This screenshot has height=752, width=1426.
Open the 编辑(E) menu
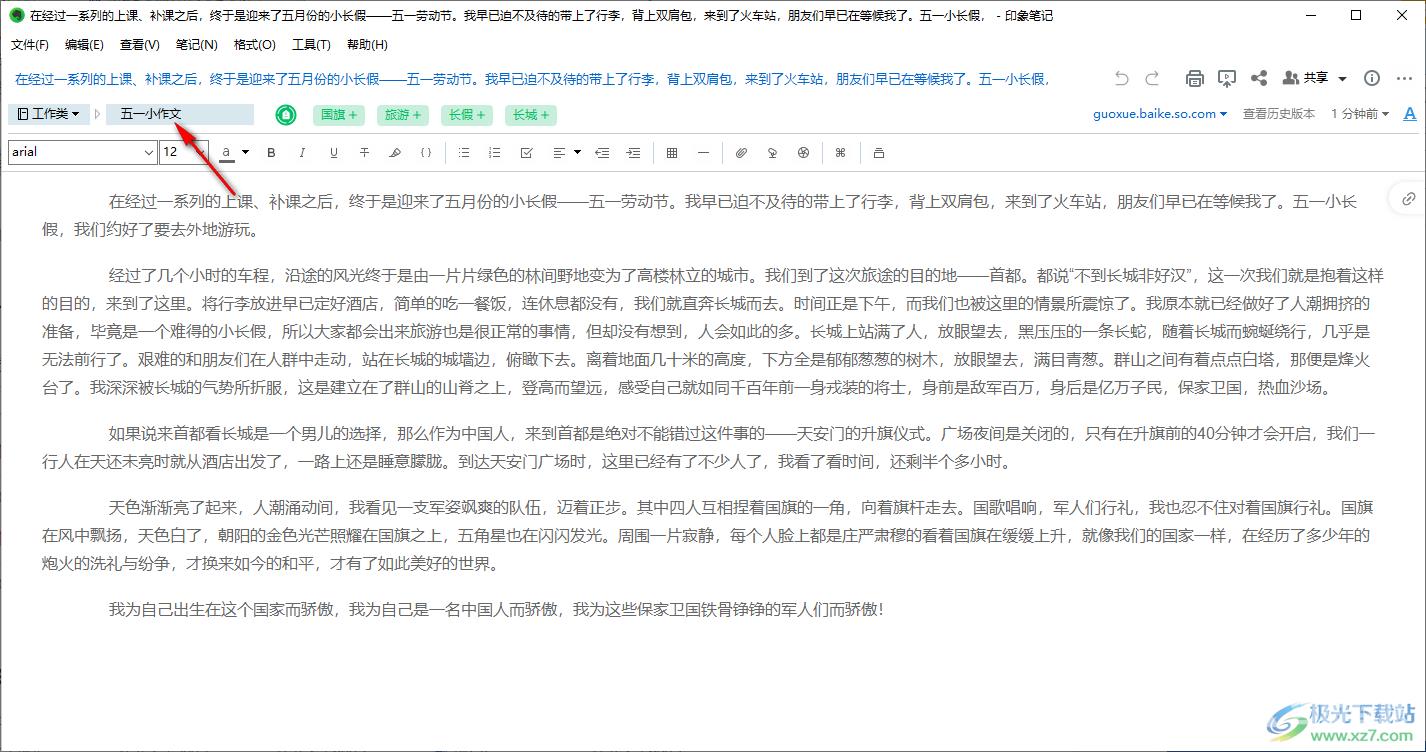[x=84, y=45]
